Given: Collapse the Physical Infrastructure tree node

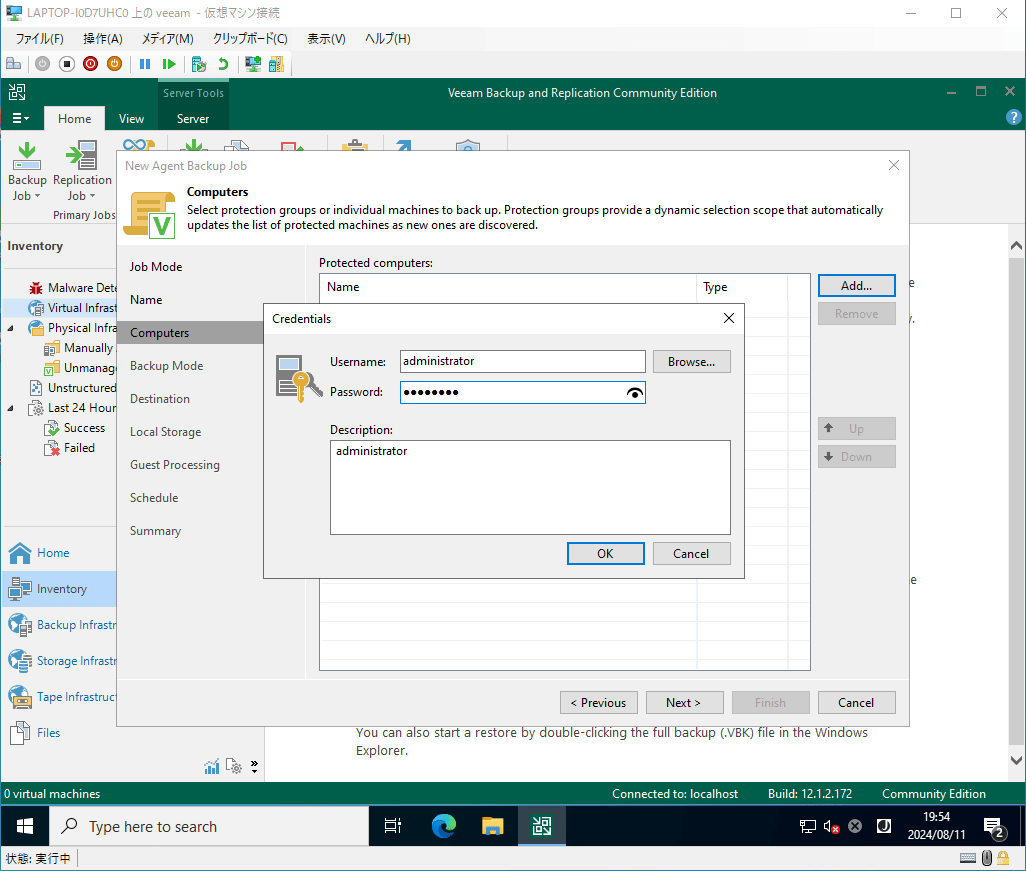Looking at the screenshot, I should pos(10,329).
